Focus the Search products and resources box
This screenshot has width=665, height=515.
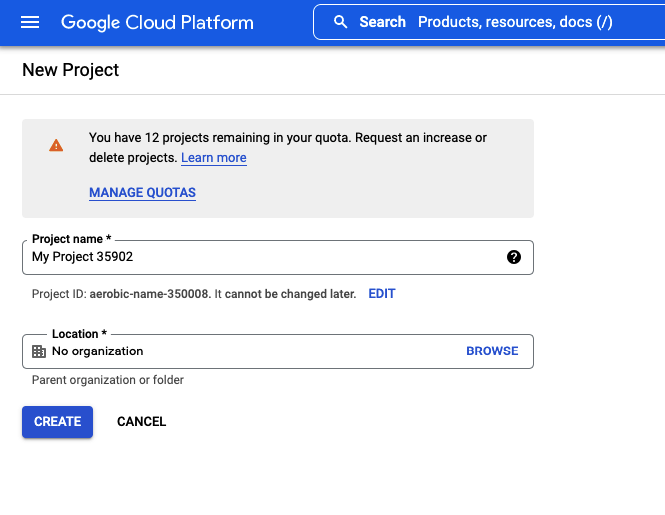(x=489, y=22)
